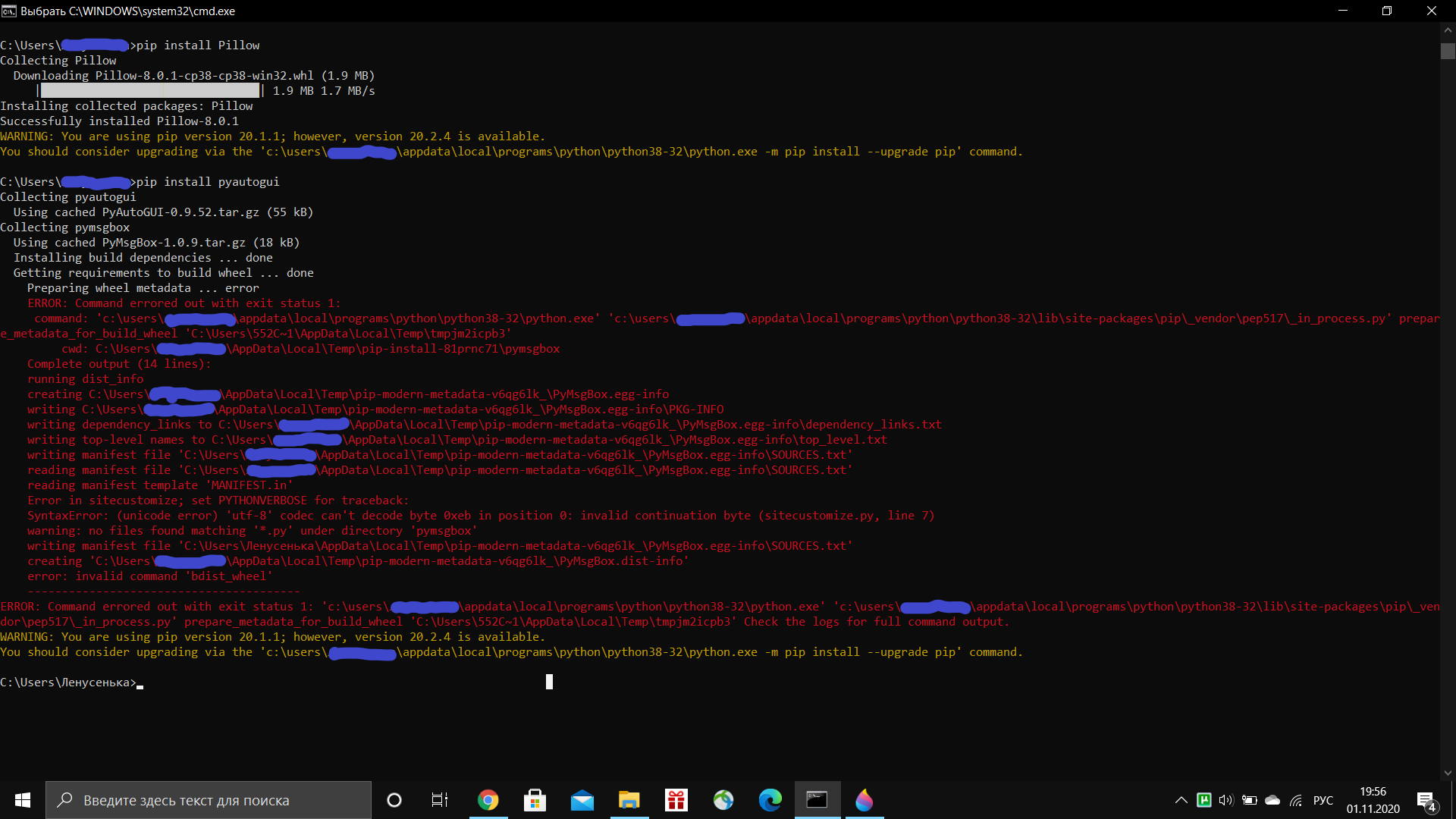This screenshot has height=819, width=1456.
Task: Click "error: invalid command 'bdist_wheel'" line
Action: pos(150,576)
